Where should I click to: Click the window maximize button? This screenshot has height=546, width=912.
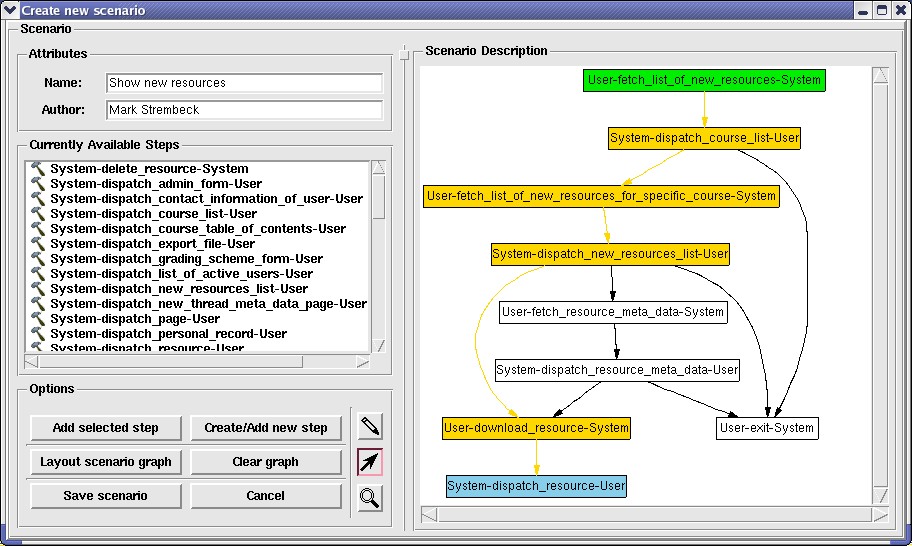[x=882, y=10]
